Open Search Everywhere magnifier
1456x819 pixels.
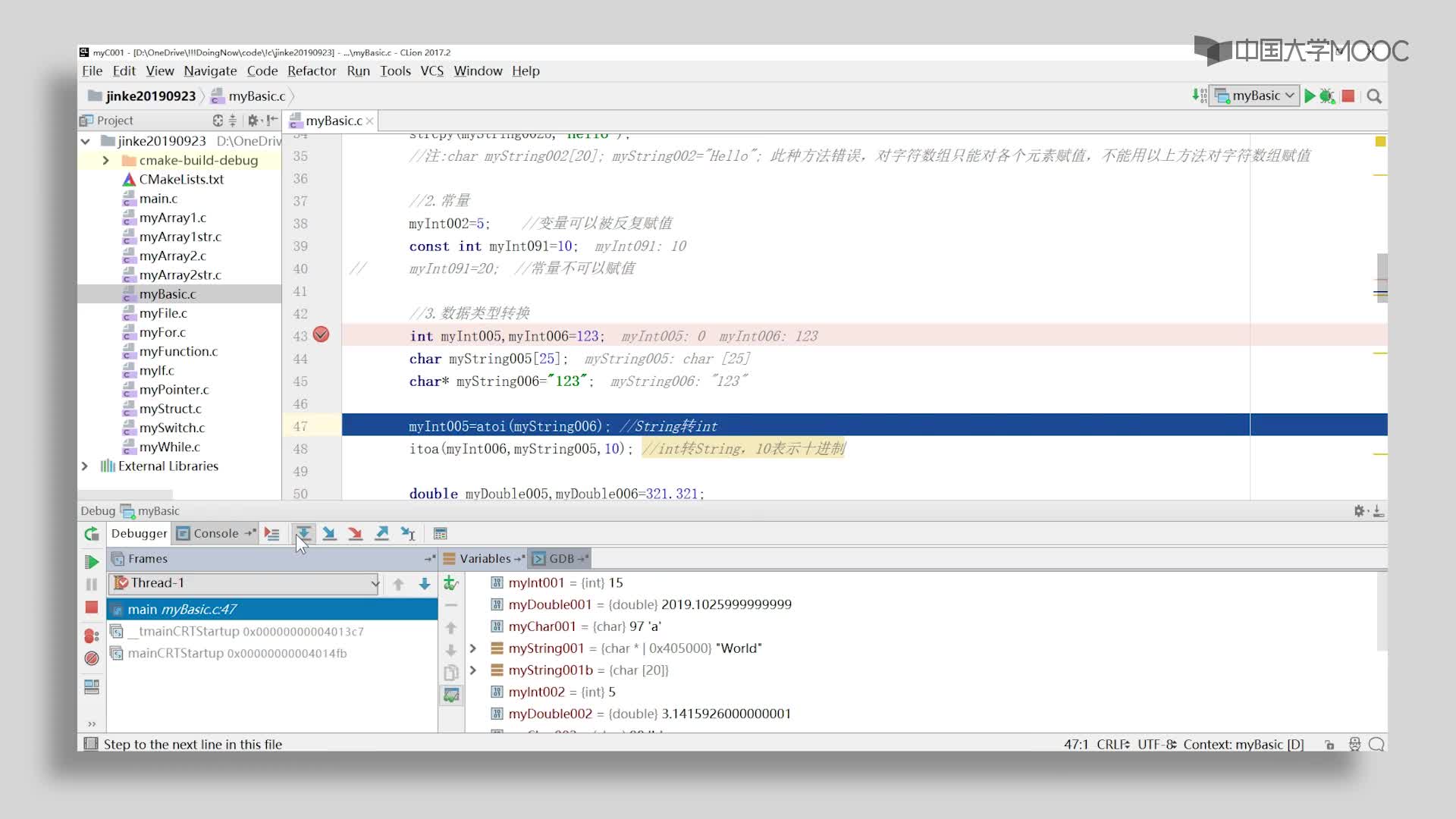pyautogui.click(x=1374, y=96)
